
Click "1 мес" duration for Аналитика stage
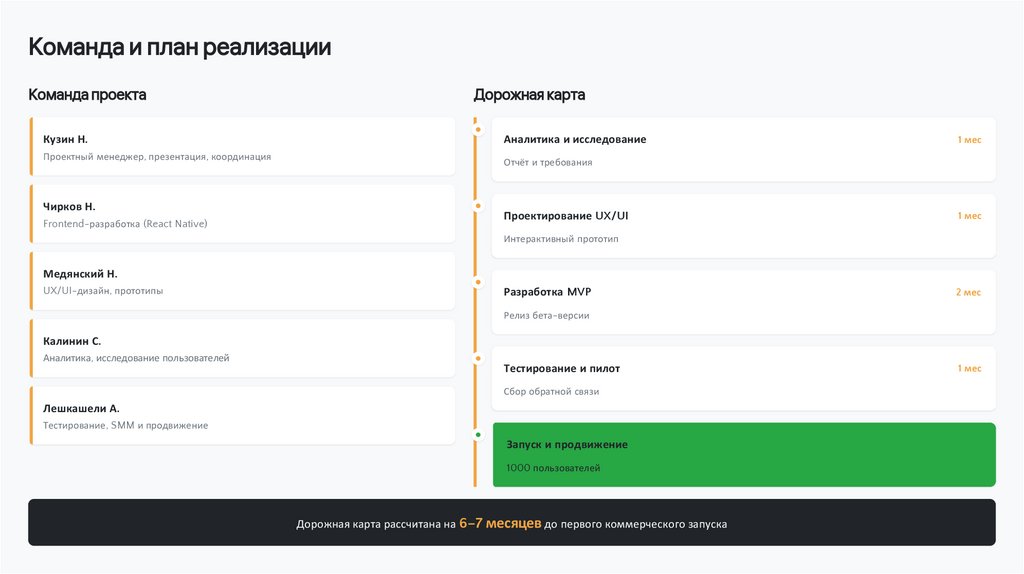(x=969, y=140)
